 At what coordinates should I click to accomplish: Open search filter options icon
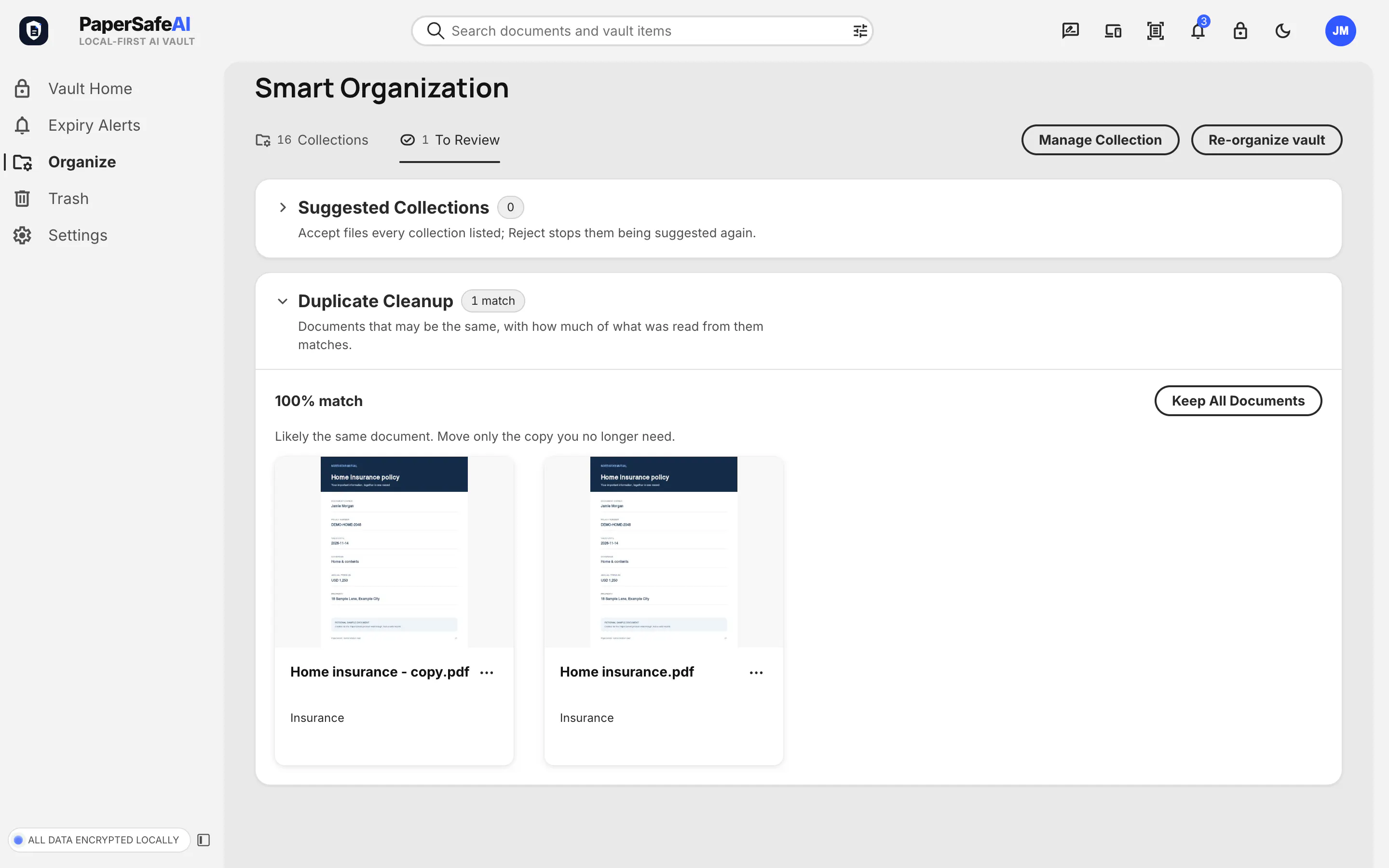pyautogui.click(x=859, y=31)
